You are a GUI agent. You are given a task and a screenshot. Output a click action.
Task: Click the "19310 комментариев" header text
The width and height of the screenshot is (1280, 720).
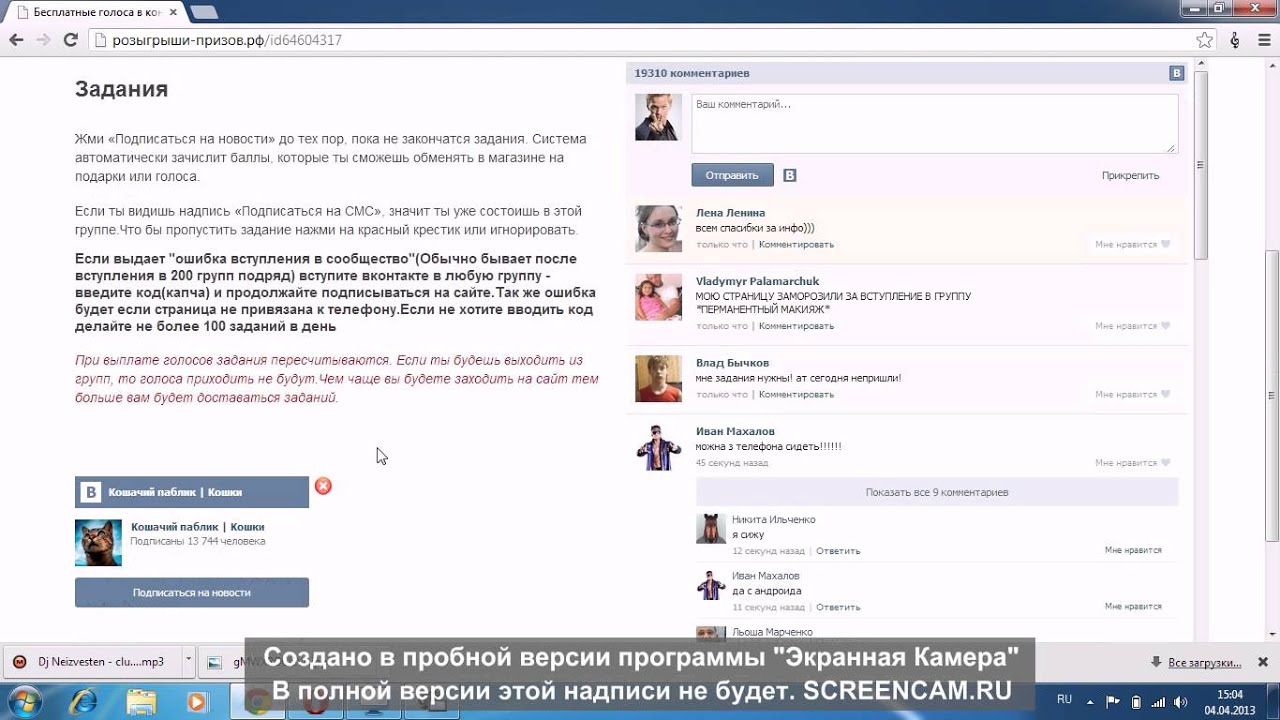coord(692,73)
